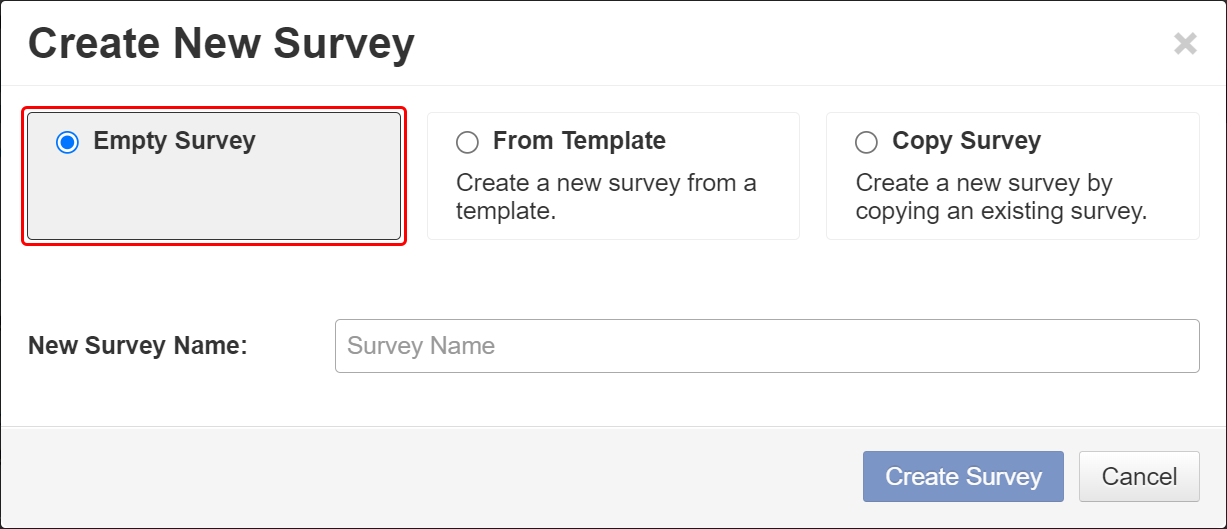
Task: Close the Create New Survey dialog
Action: coord(1185,44)
